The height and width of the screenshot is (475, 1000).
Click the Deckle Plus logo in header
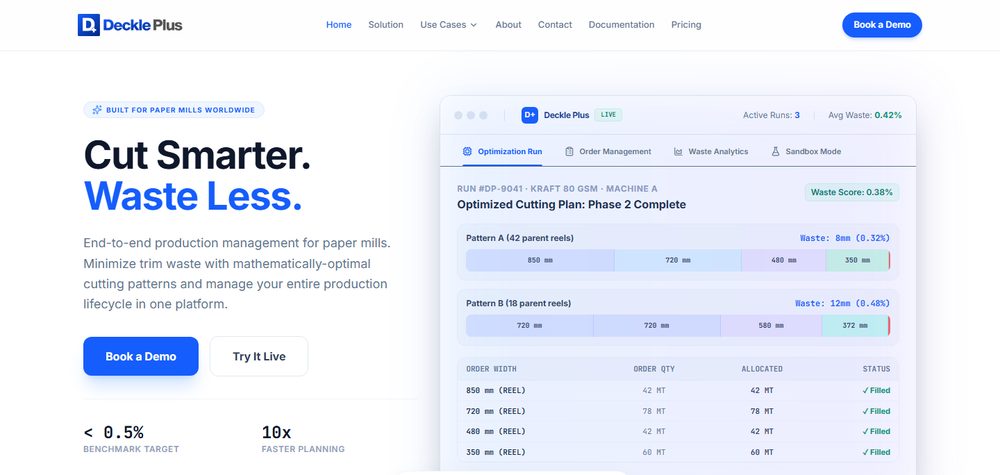(x=130, y=25)
